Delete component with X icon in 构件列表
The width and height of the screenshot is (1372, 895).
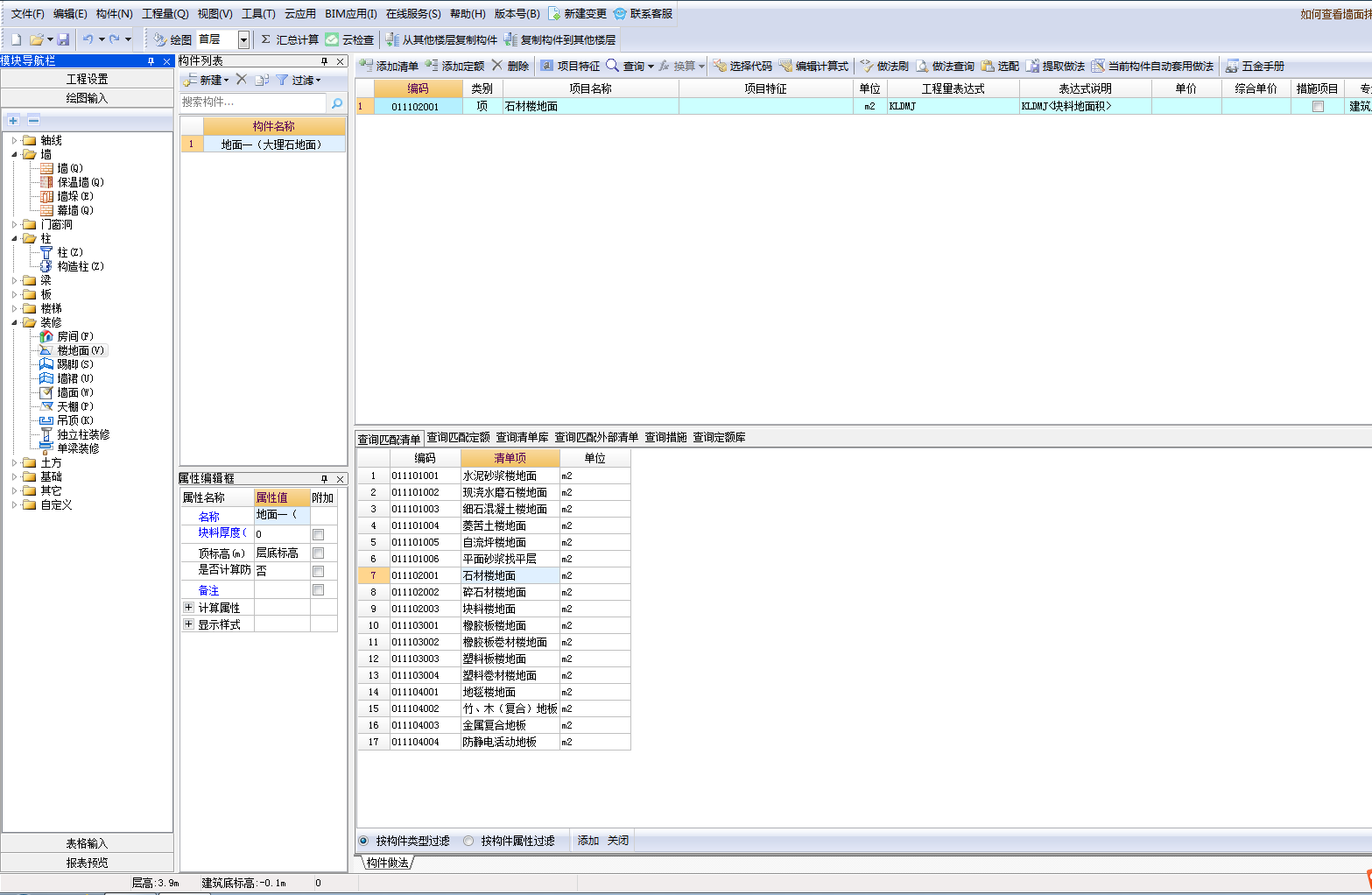coord(242,79)
